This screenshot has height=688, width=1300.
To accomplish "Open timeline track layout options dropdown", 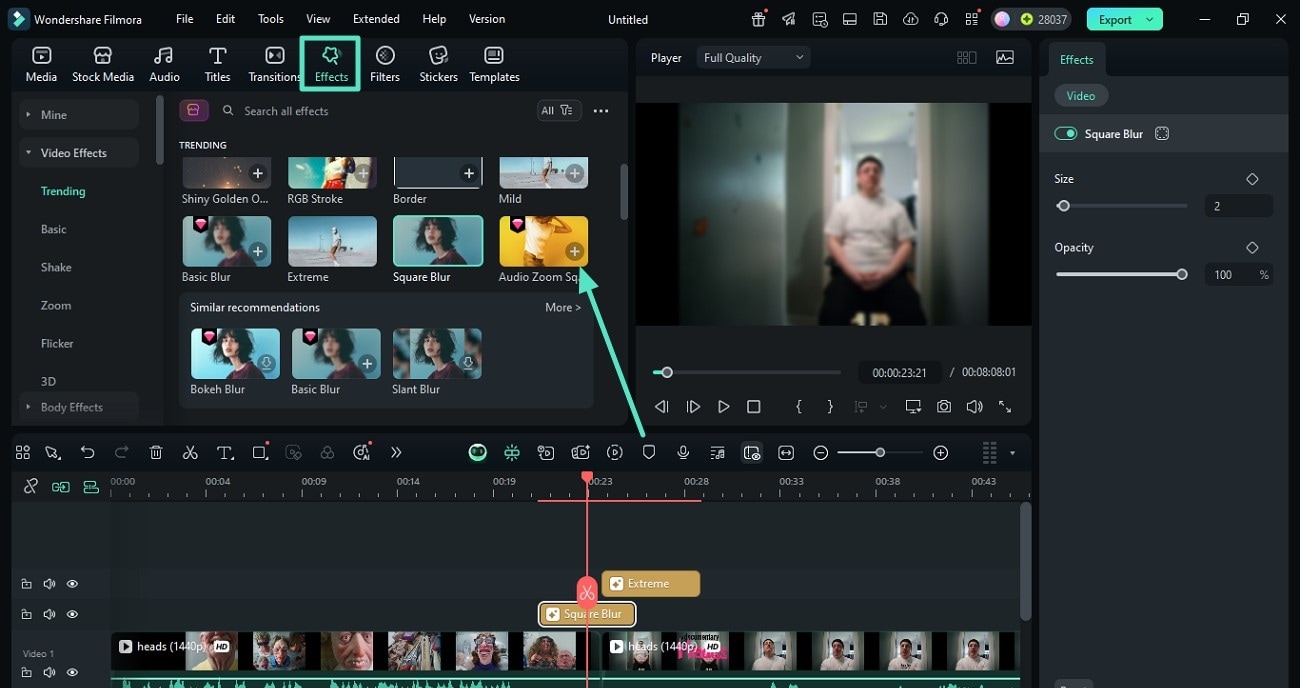I will (x=1012, y=453).
